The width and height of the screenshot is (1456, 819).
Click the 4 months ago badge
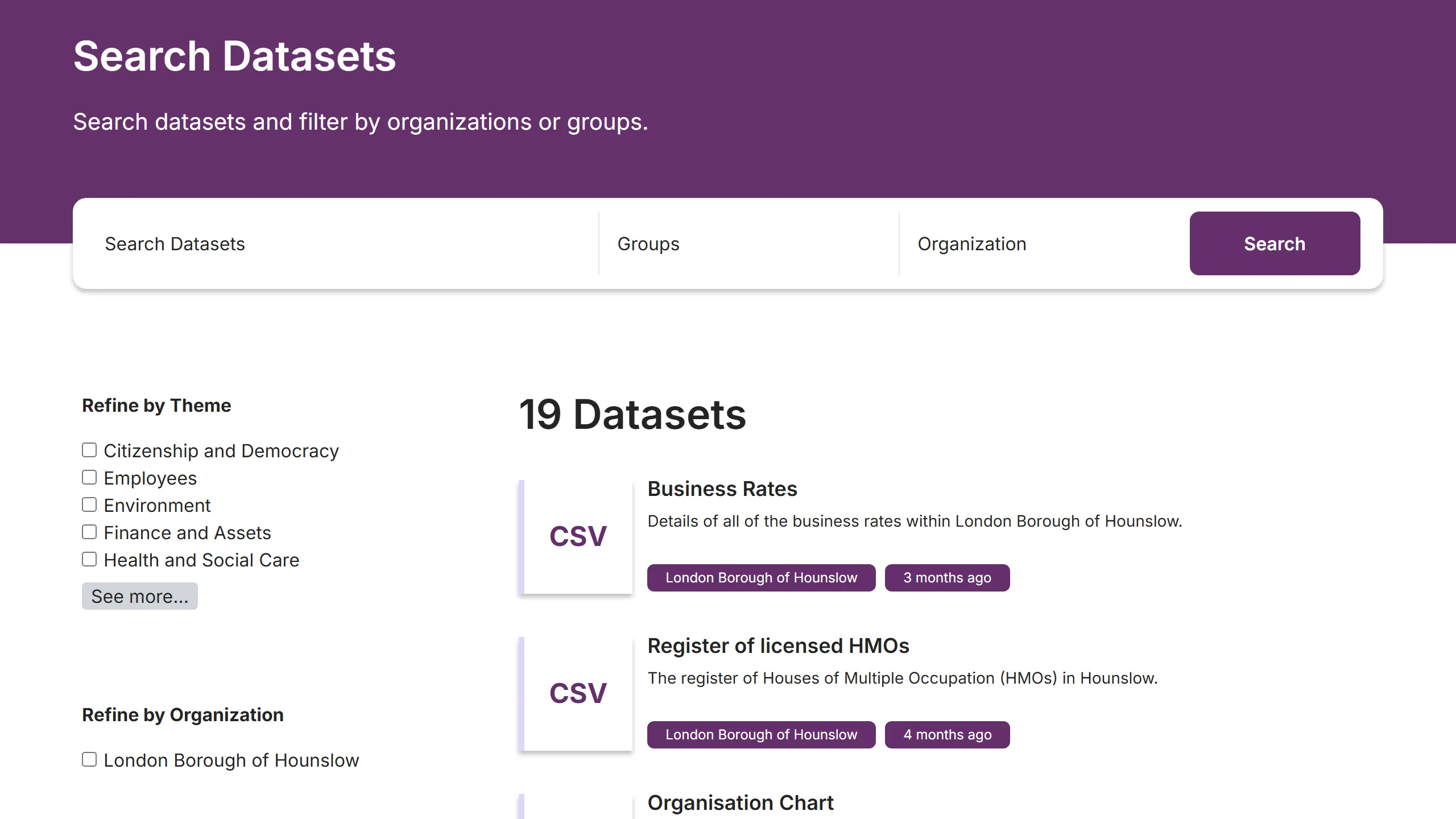(947, 735)
